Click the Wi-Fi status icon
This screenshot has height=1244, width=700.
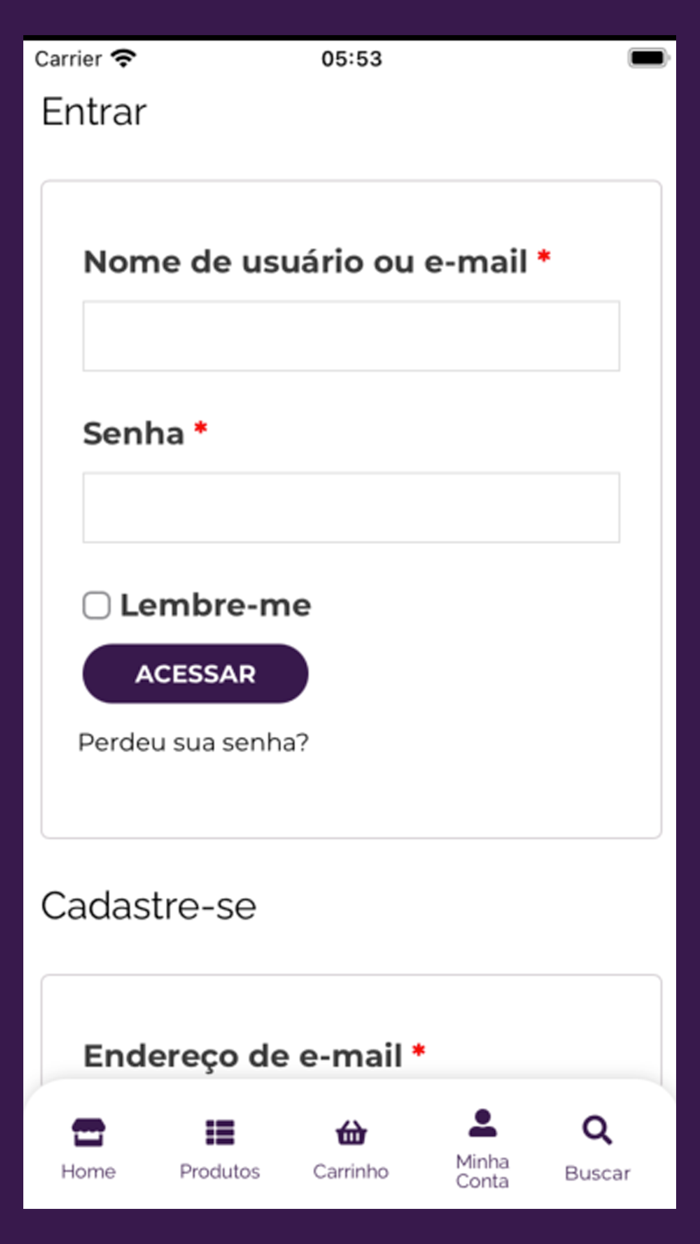(123, 57)
